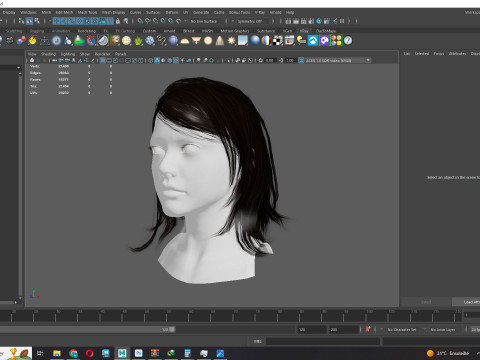Screen dimensions: 480x360
Task: Toggle auto keyframe icon near range slider
Action: pos(368,329)
